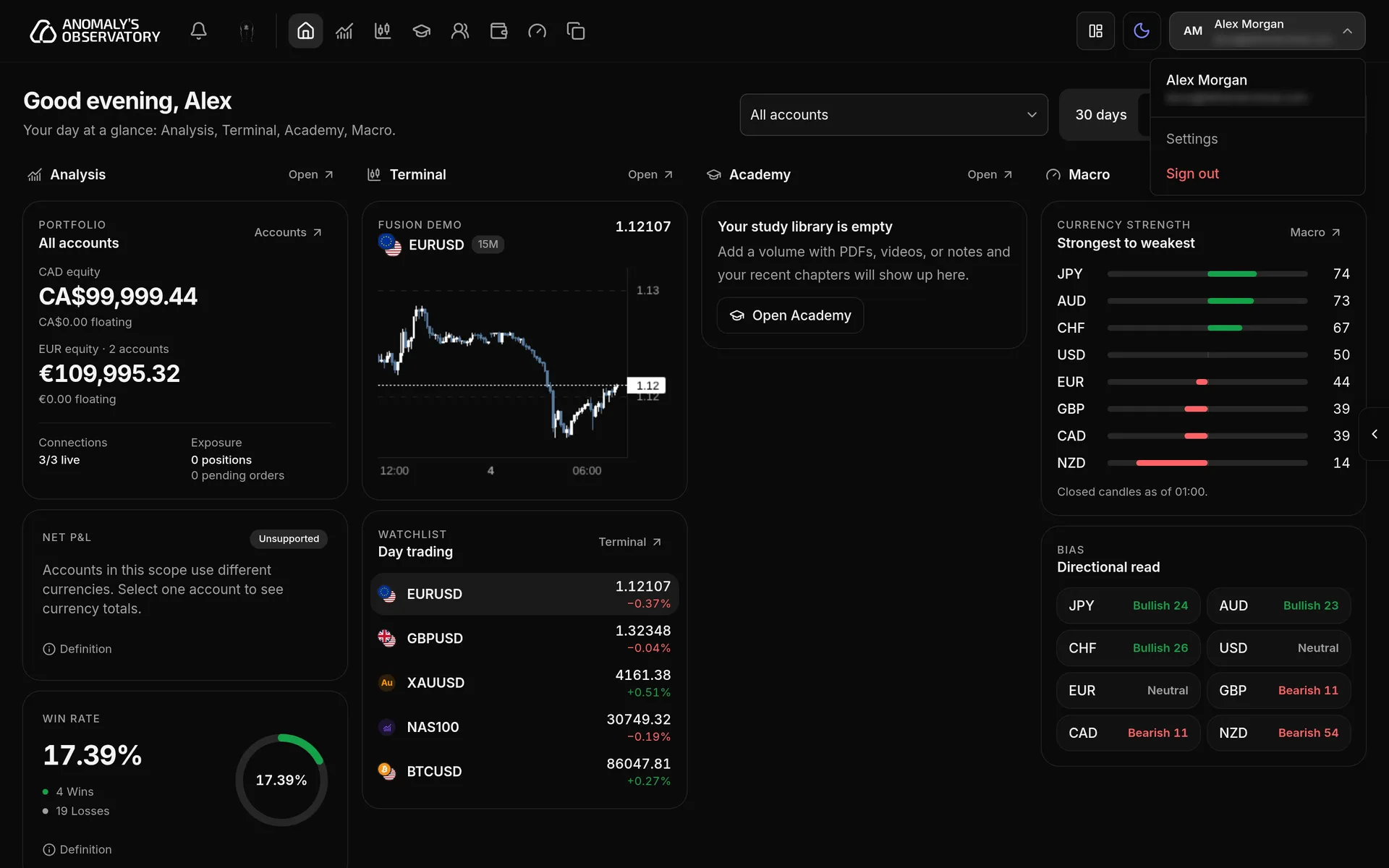Viewport: 1389px width, 868px height.
Task: Click the 15M timeframe badge
Action: tap(488, 244)
